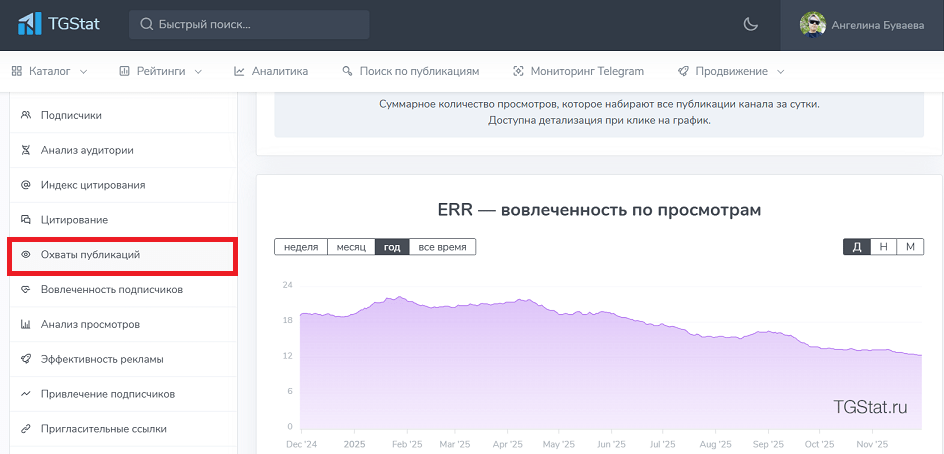Open Мониторинг Telegram menu item
944x454 pixels.
pyautogui.click(x=578, y=71)
